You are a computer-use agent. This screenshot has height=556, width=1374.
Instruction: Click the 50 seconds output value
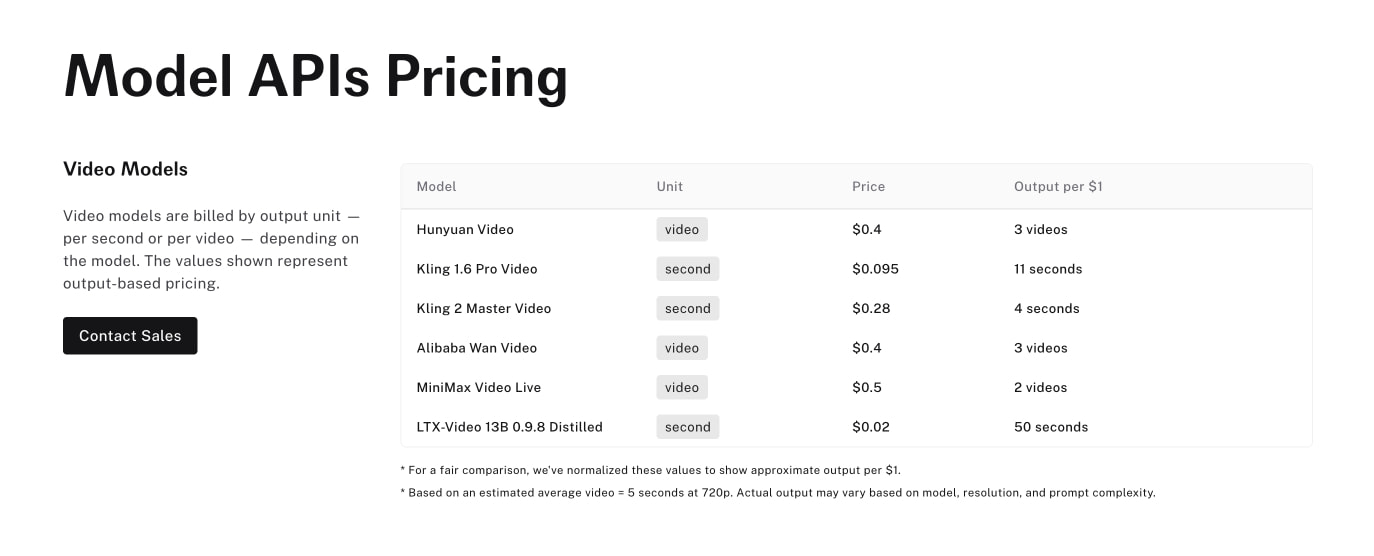click(x=1051, y=427)
